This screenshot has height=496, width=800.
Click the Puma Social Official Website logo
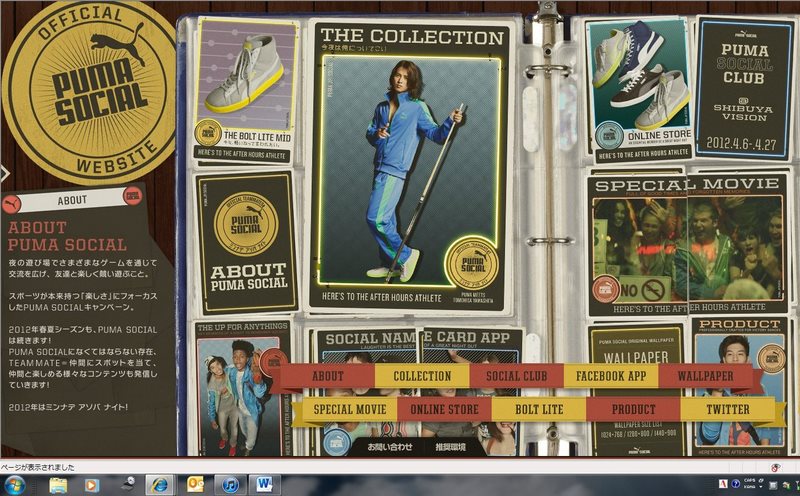[90, 92]
